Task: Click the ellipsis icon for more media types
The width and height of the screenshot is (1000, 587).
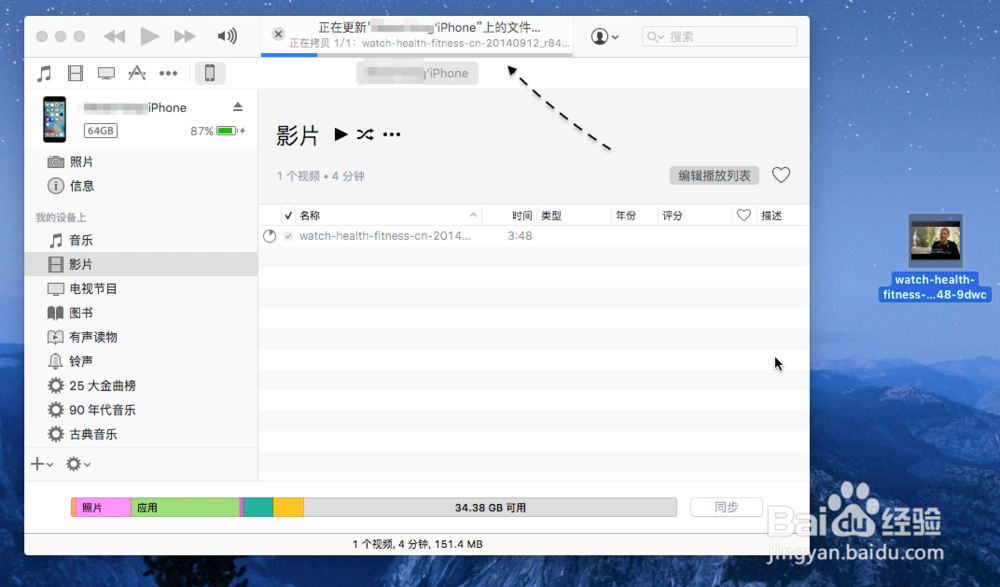Action: pyautogui.click(x=168, y=73)
